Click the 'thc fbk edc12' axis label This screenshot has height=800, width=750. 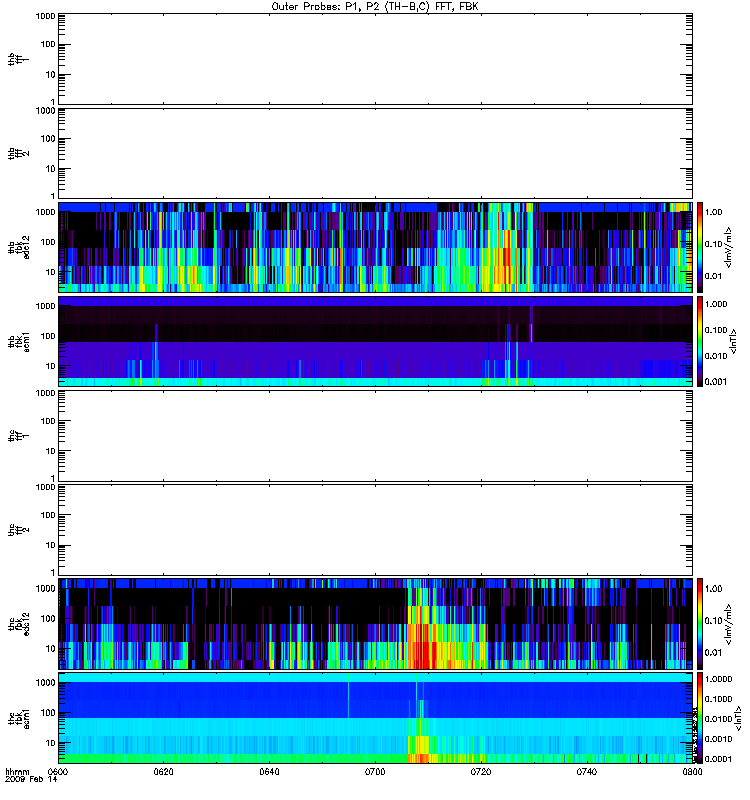coord(18,623)
